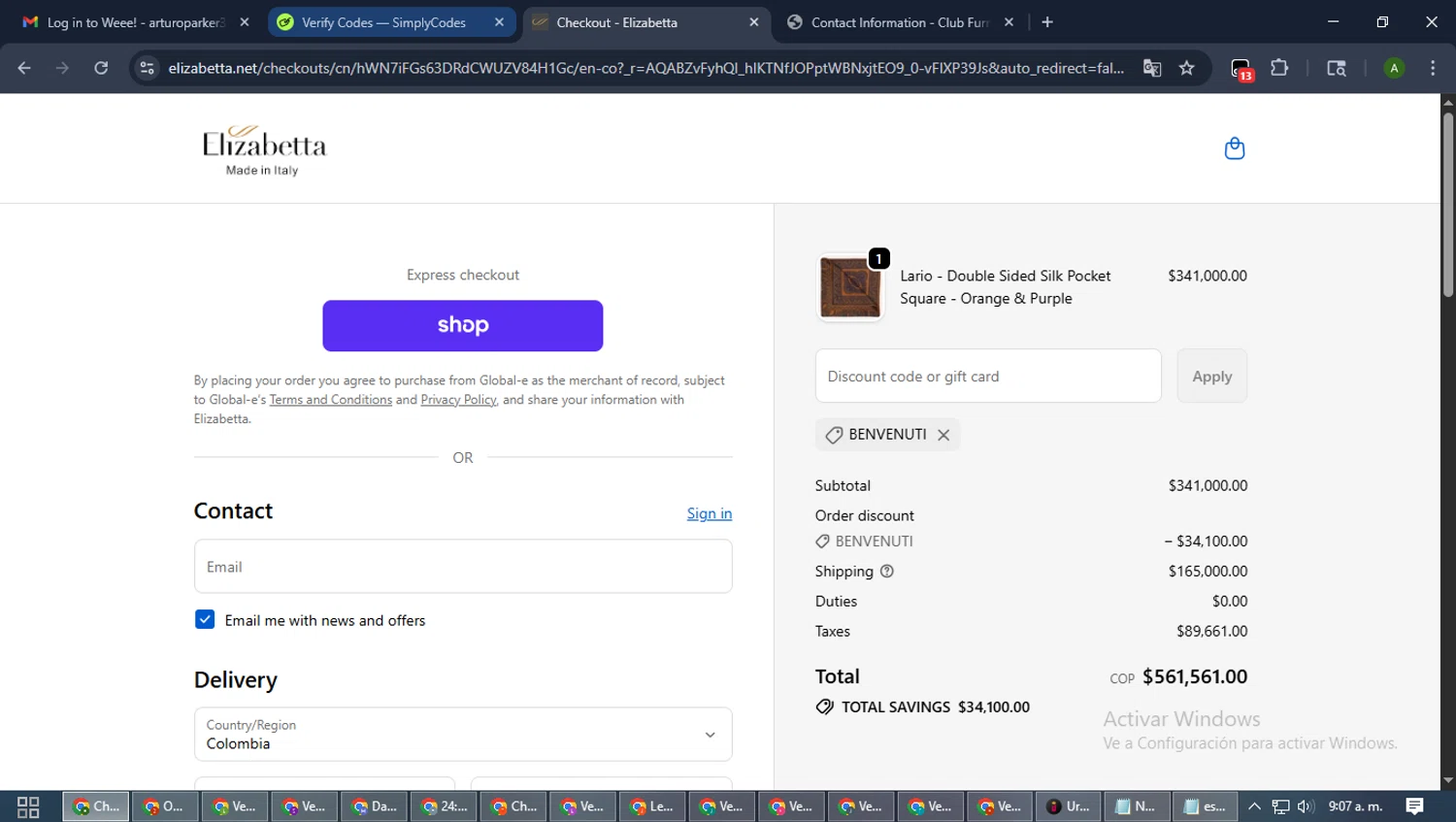This screenshot has height=822, width=1456.
Task: Bookmark this page with the star icon
Action: 1186,68
